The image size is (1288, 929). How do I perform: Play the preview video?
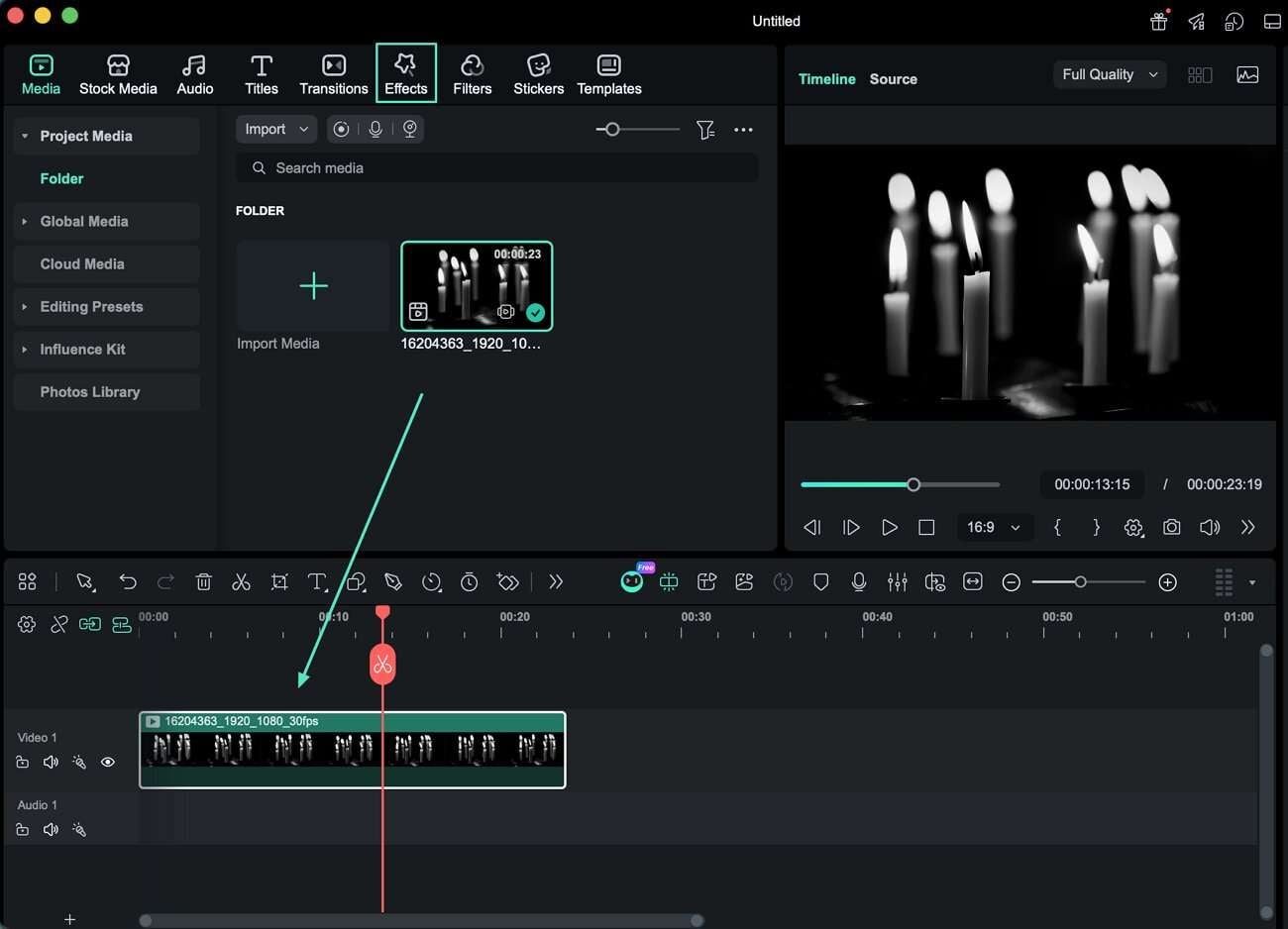tap(890, 527)
